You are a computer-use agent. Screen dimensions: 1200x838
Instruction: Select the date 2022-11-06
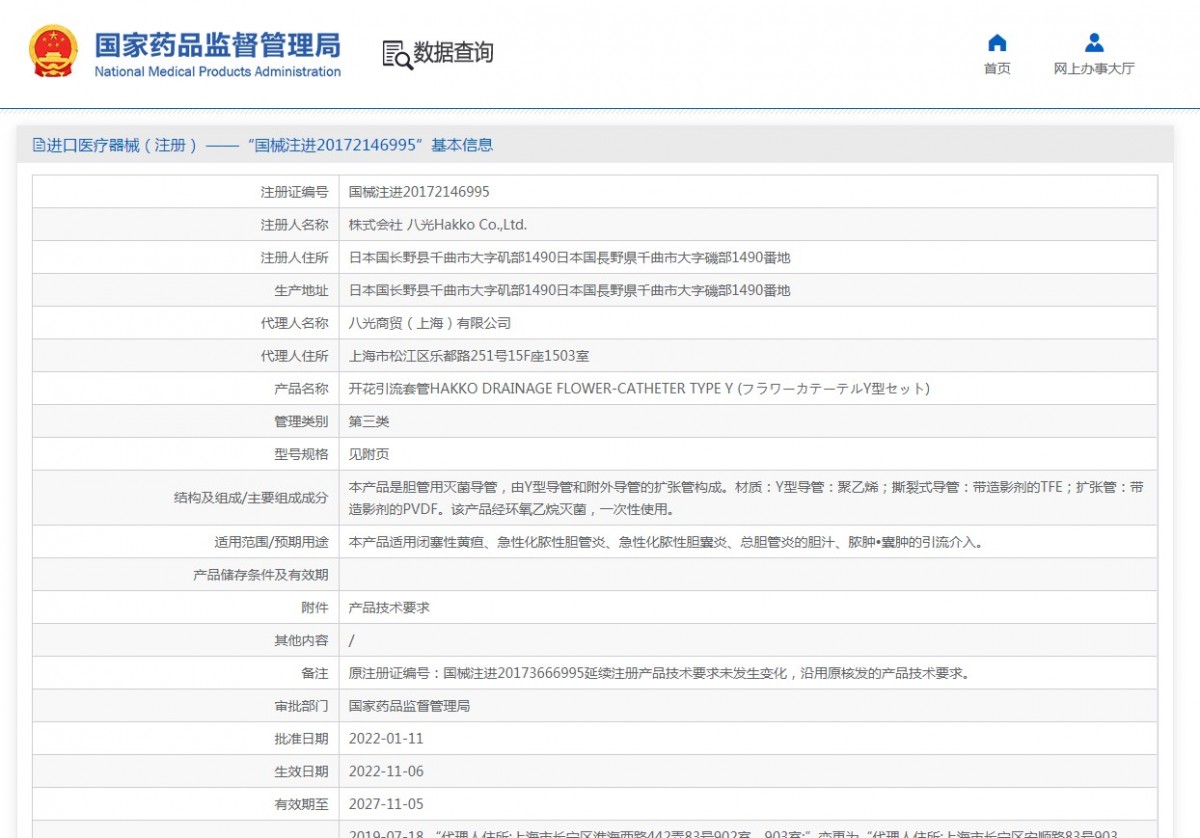386,772
